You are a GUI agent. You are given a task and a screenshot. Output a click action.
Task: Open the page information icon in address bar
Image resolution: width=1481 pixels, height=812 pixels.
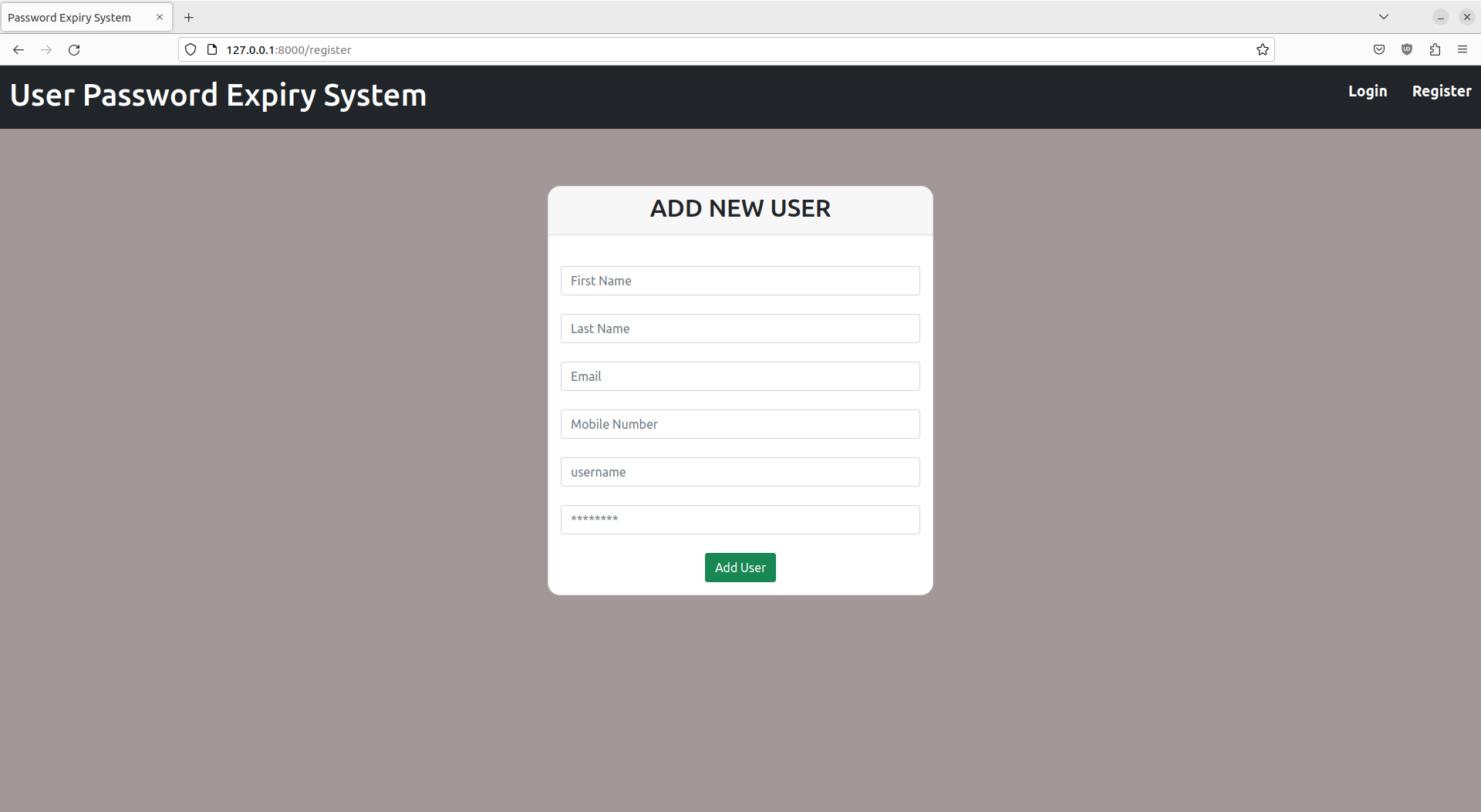point(212,49)
